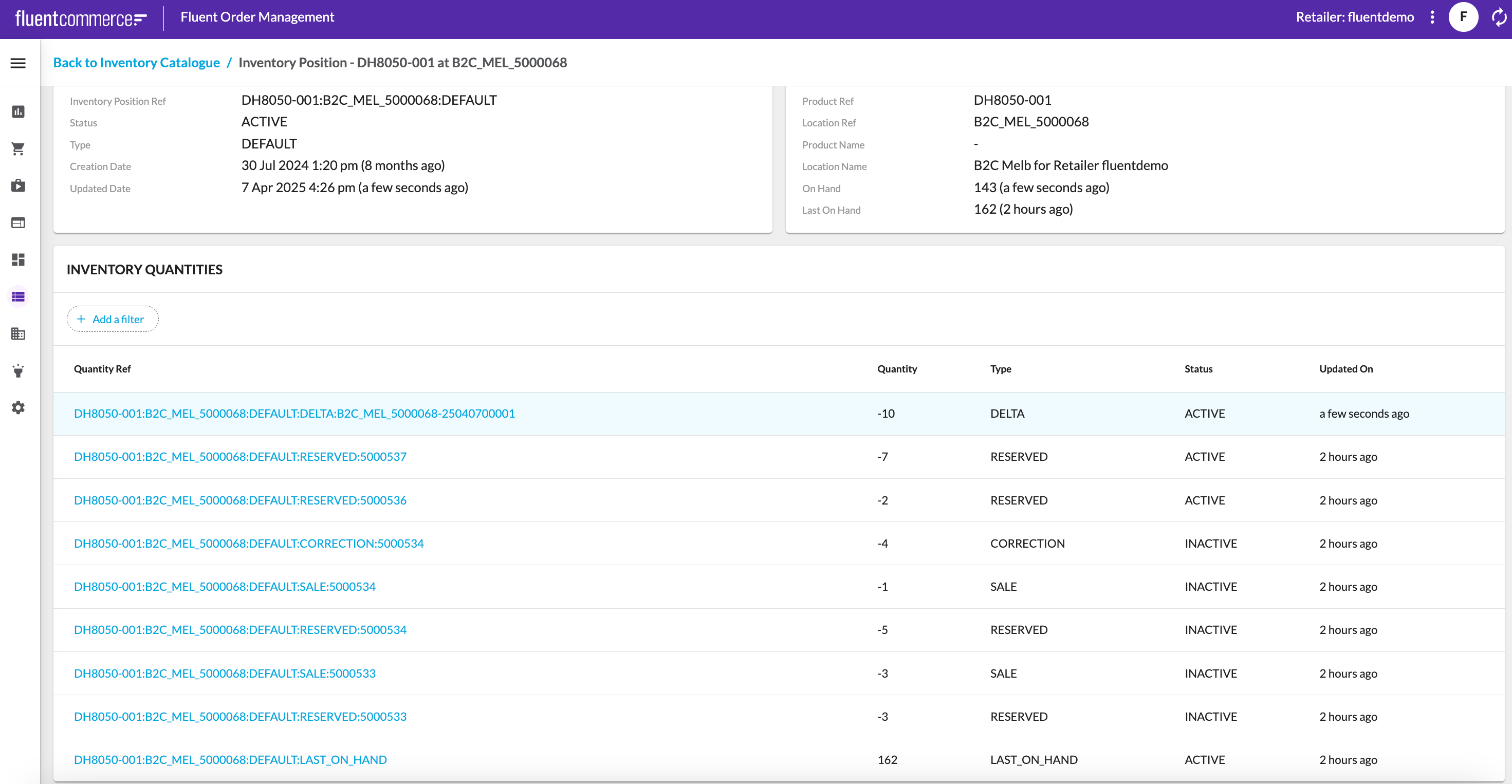Screen dimensions: 1512x784
Task: Open the settings gear icon
Action: pos(18,407)
